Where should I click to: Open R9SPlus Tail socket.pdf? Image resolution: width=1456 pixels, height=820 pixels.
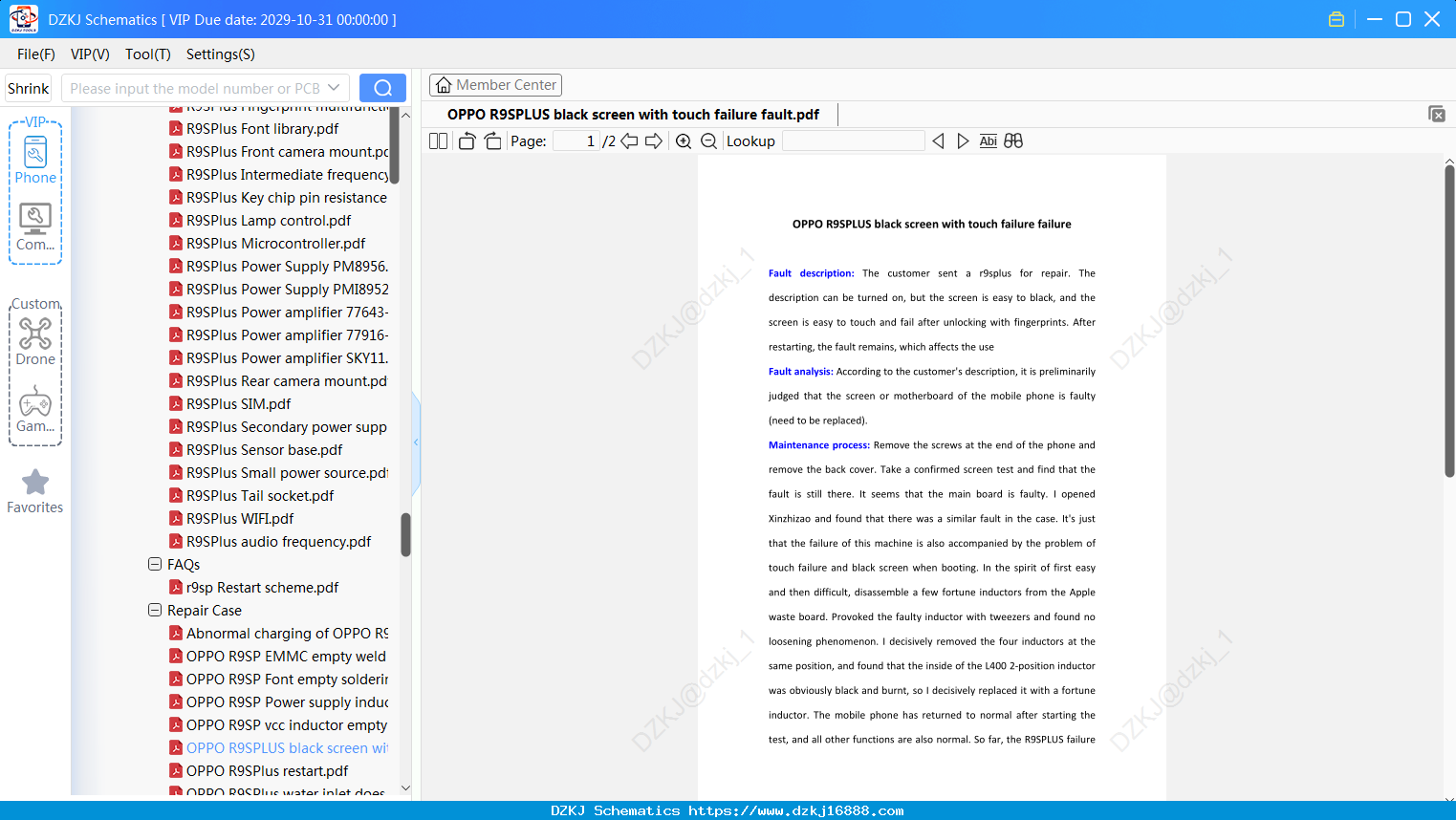pos(260,495)
